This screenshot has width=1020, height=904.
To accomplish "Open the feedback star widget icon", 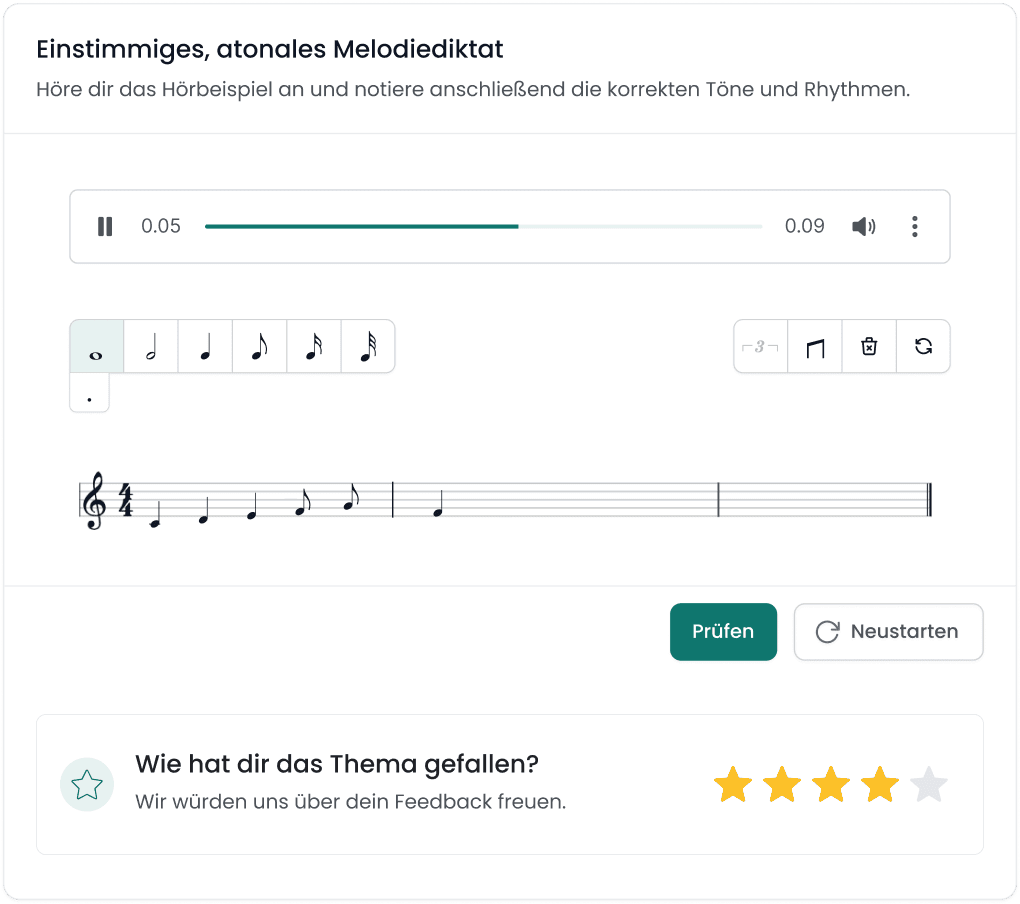I will (x=87, y=784).
